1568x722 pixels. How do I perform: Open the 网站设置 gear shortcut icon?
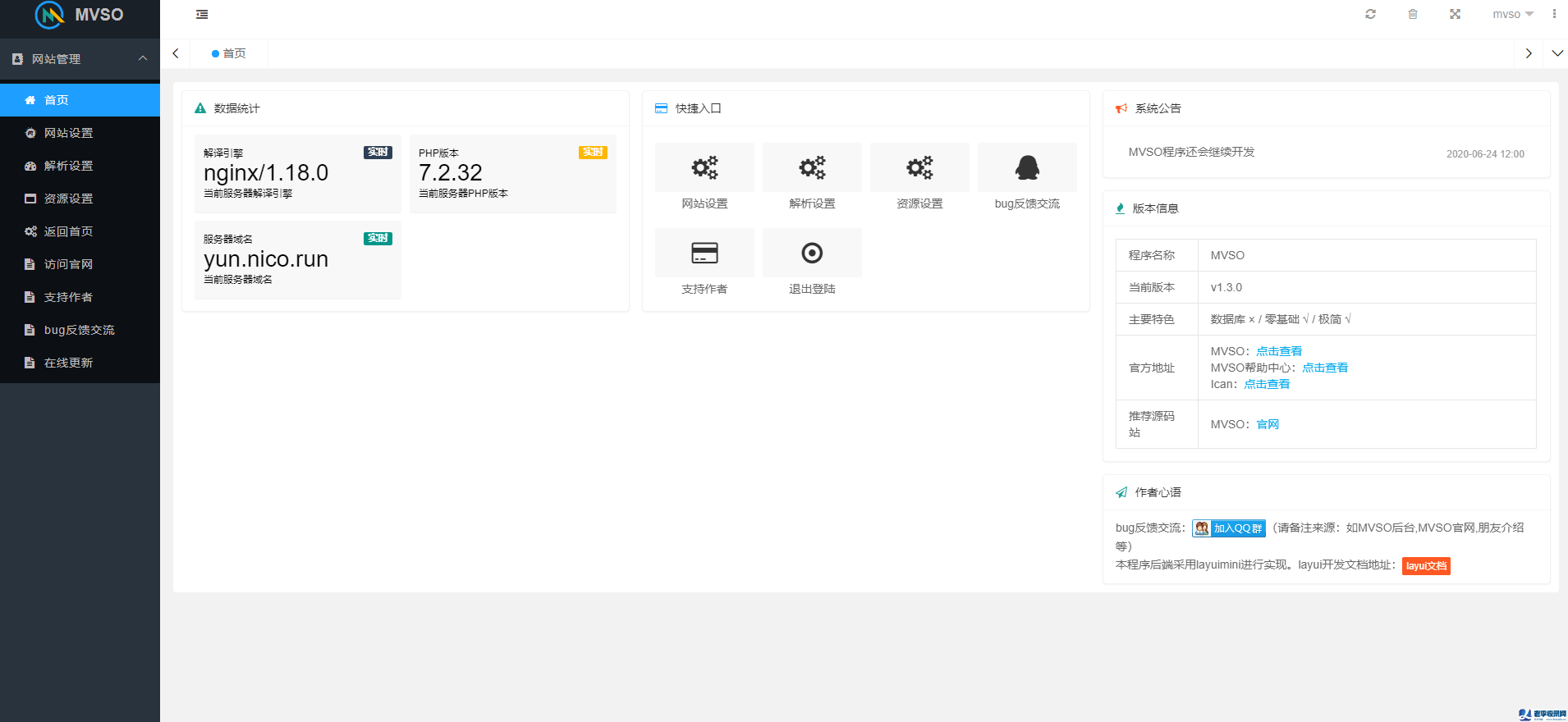click(x=704, y=167)
